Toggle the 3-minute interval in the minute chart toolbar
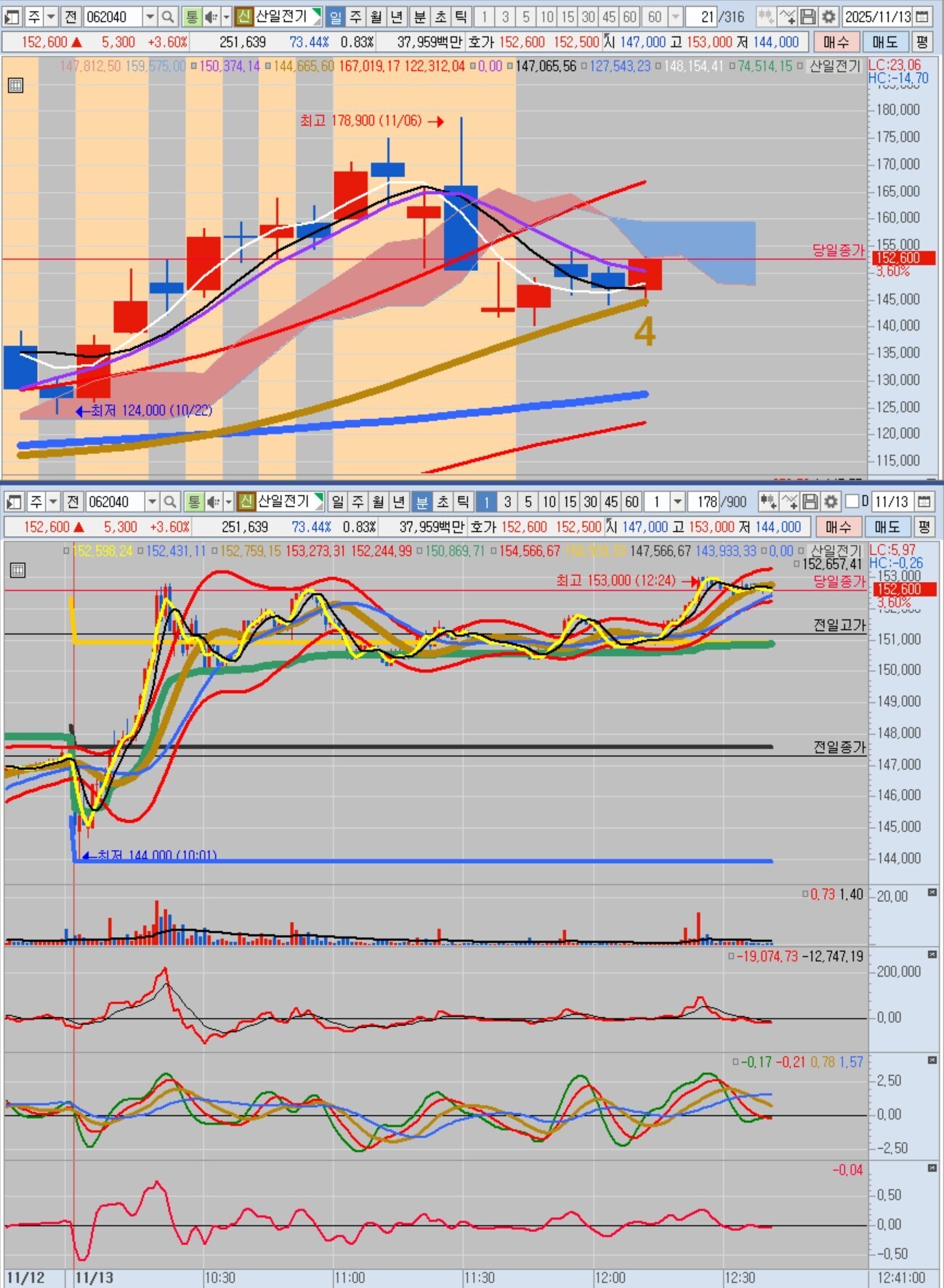944x1288 pixels. (507, 501)
